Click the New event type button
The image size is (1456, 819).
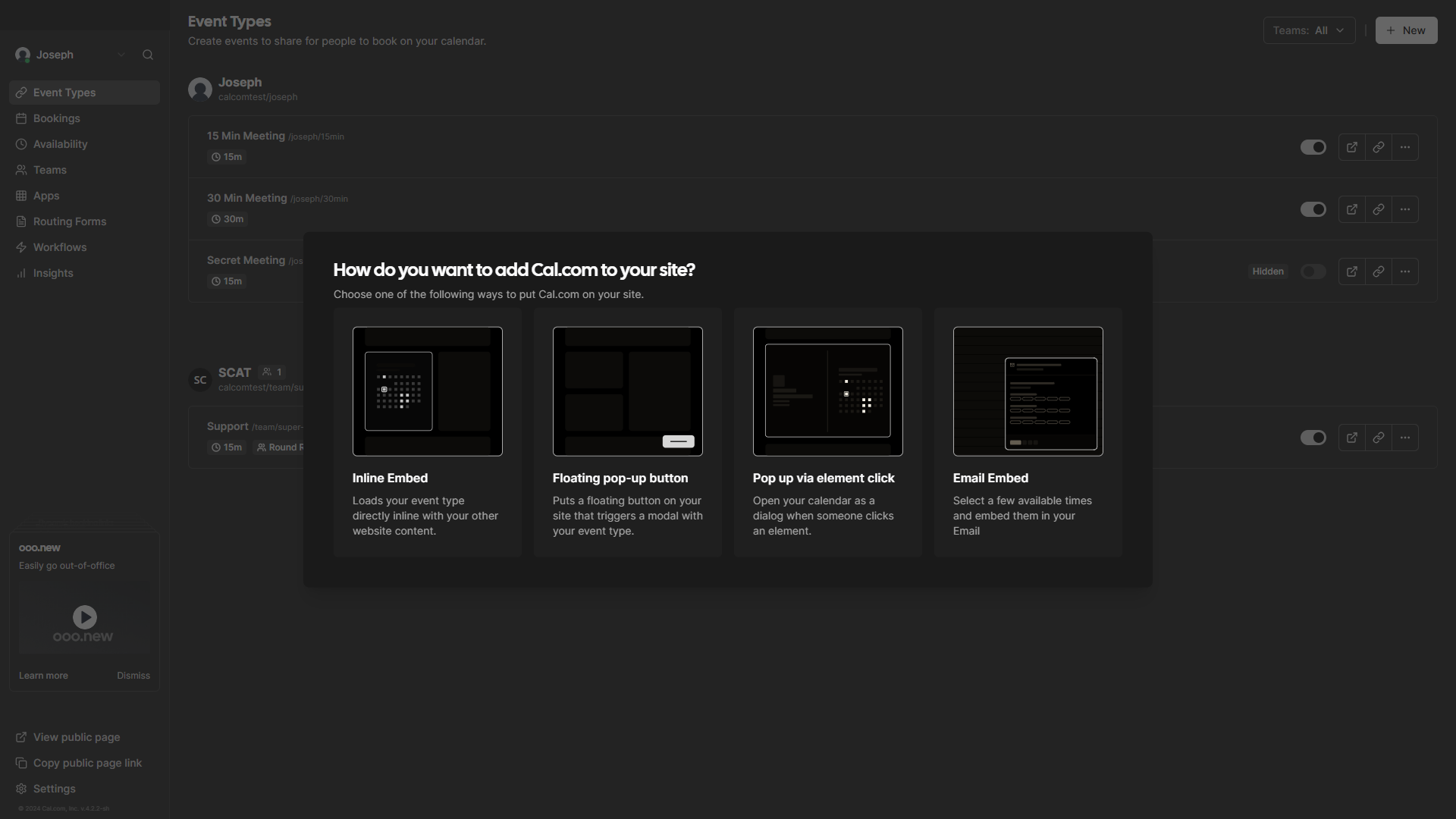1406,30
